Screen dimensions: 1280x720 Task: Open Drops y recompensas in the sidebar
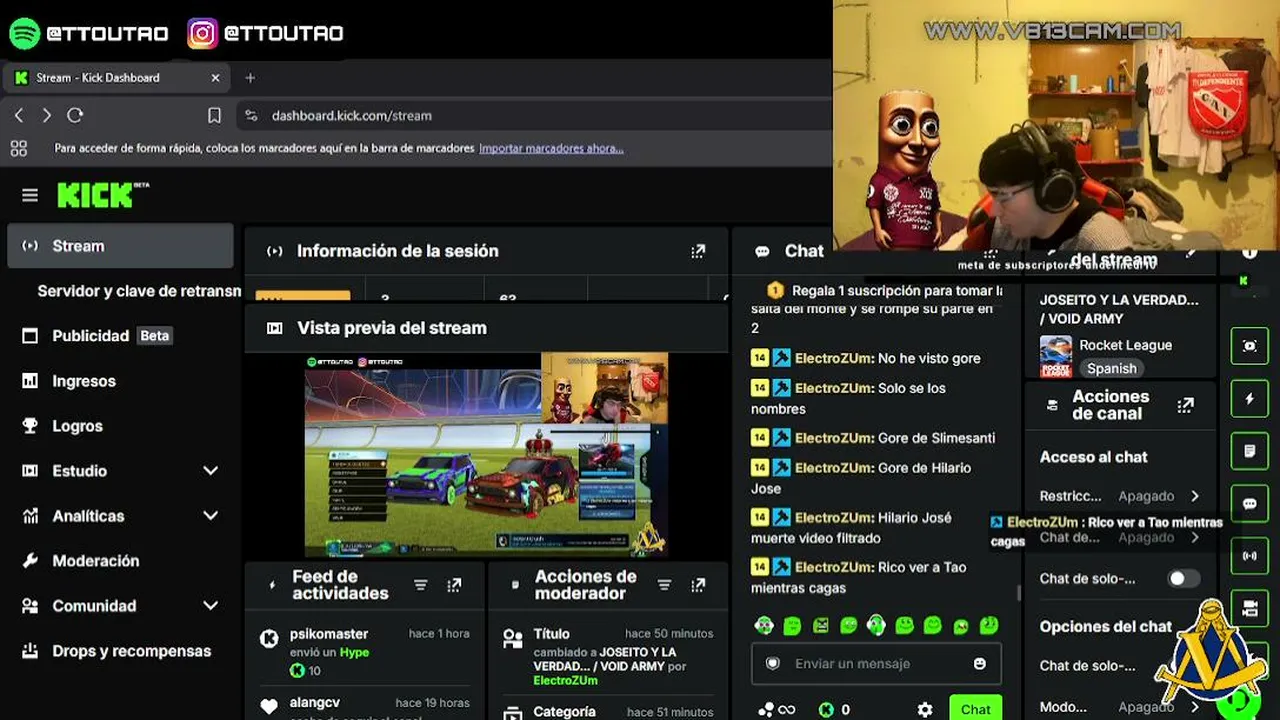(x=120, y=651)
